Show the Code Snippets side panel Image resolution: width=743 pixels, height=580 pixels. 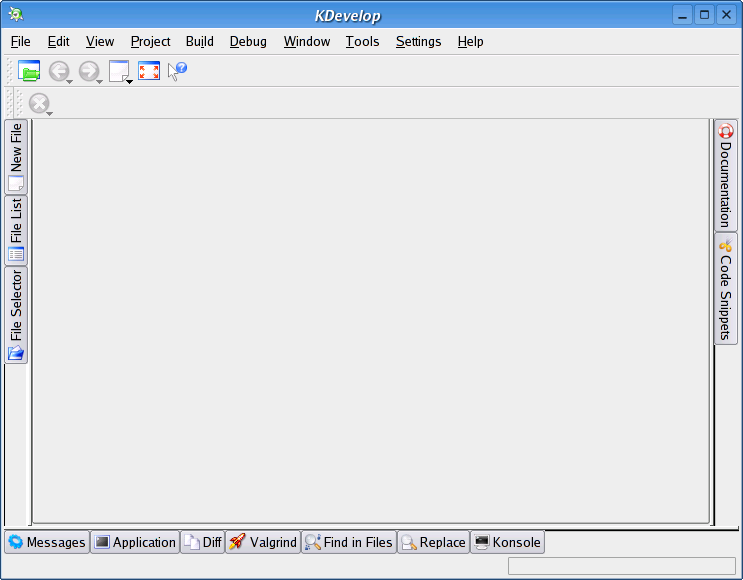tap(726, 289)
